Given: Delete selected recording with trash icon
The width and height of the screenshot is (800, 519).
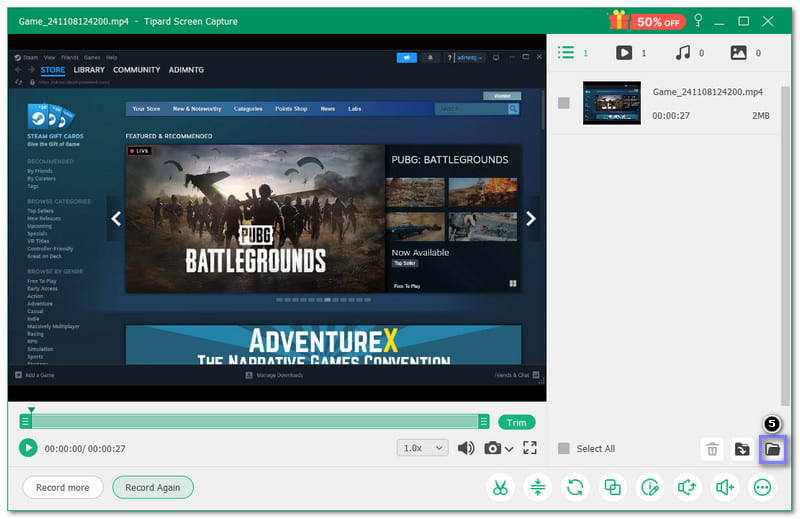Looking at the screenshot, I should coord(712,449).
